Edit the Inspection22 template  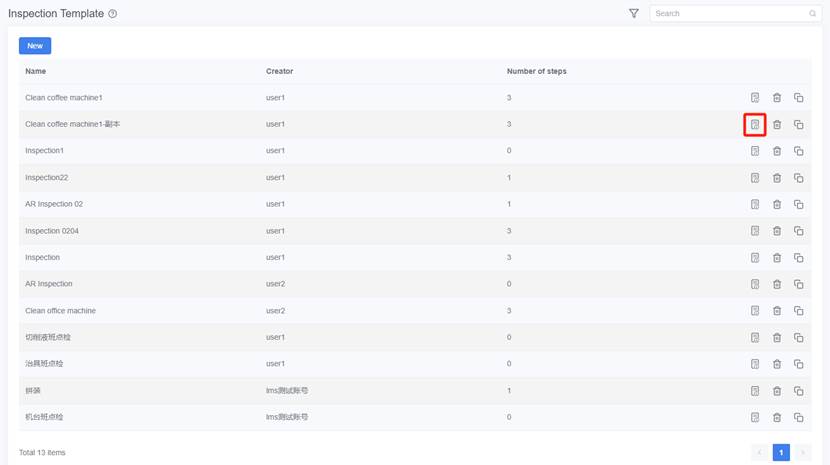click(755, 178)
